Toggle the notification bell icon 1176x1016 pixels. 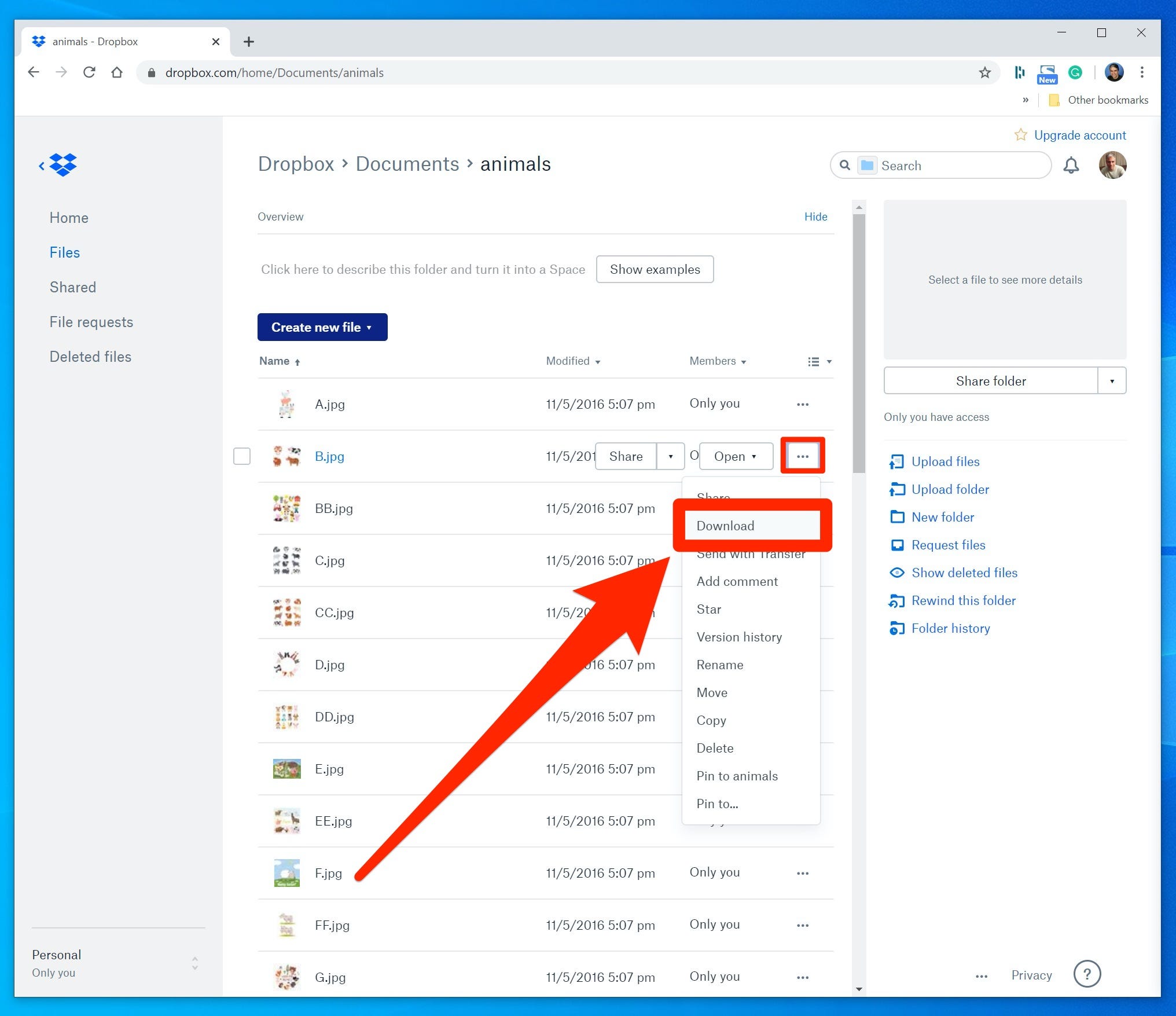pyautogui.click(x=1074, y=166)
